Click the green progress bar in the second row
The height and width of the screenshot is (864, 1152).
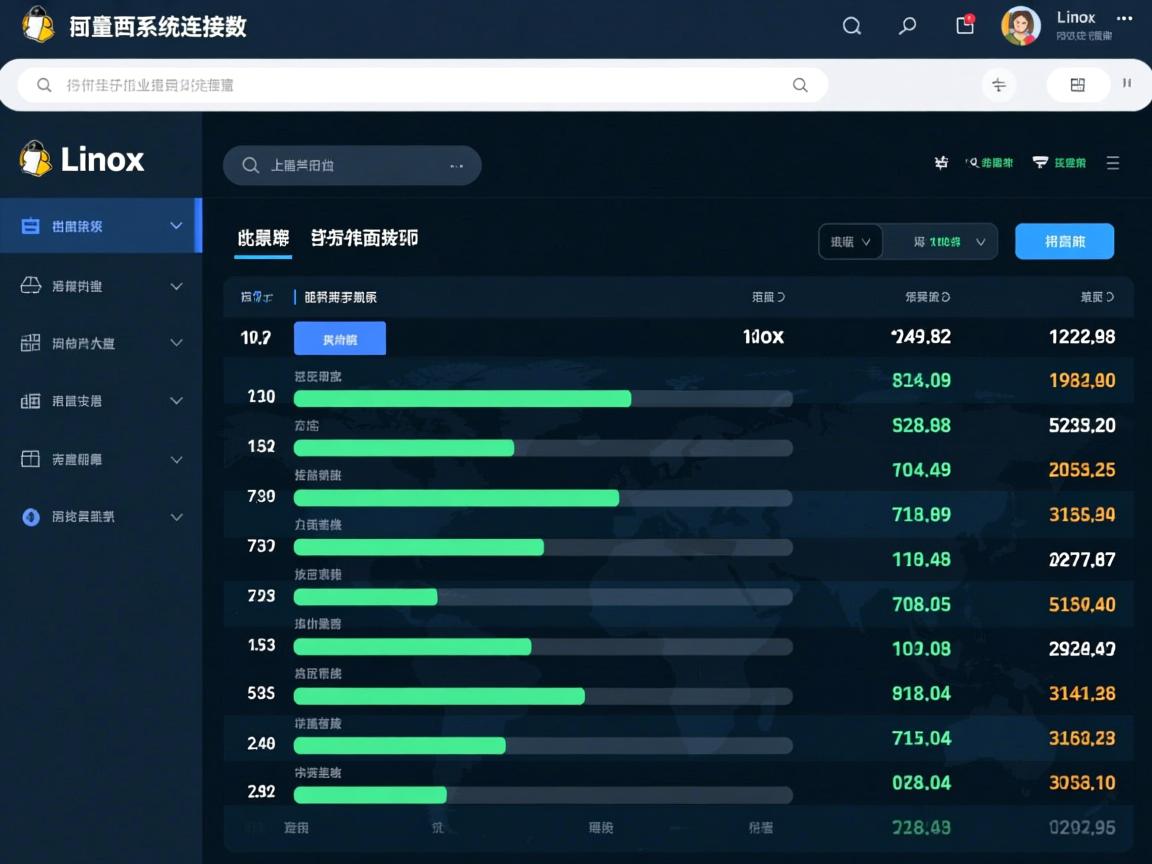click(x=460, y=398)
